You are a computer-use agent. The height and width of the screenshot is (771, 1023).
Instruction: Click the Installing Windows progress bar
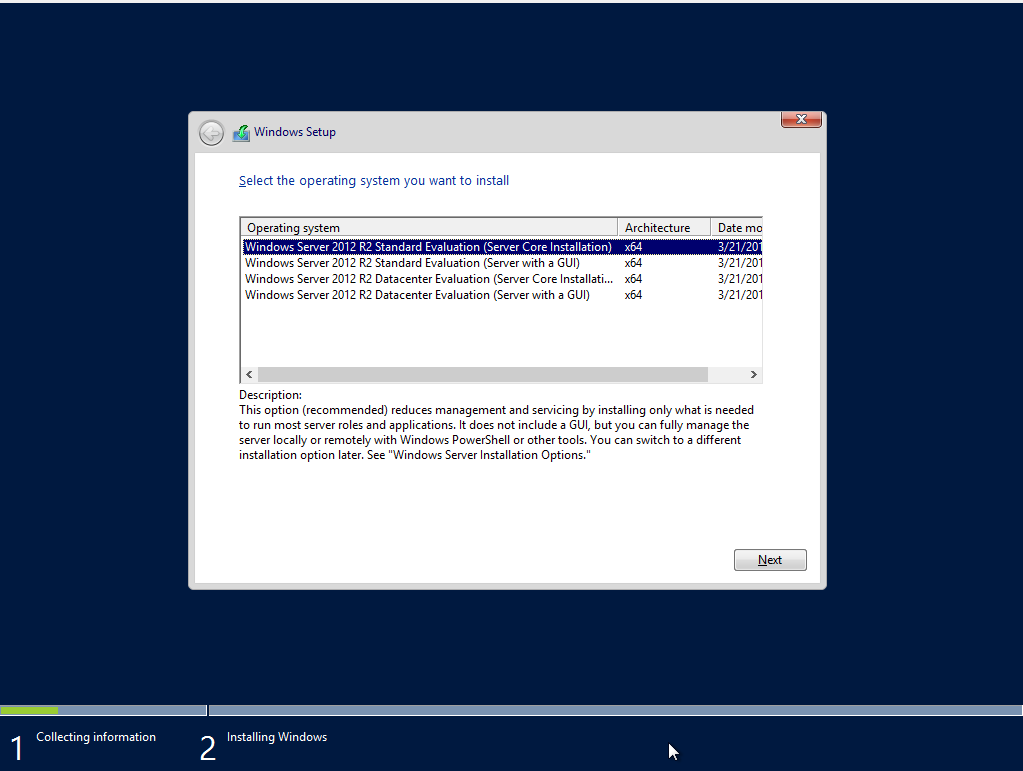coord(615,710)
